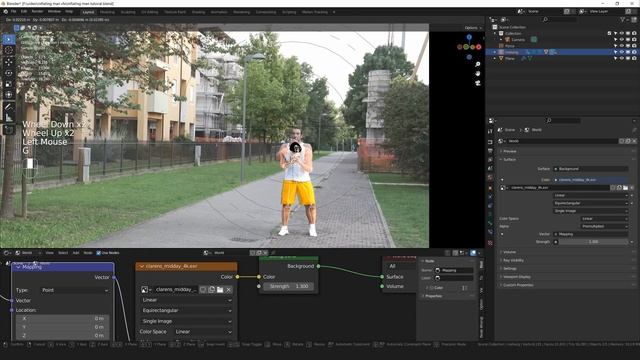Open the Output properties tab icon
This screenshot has height=360, width=640.
tap(490, 151)
